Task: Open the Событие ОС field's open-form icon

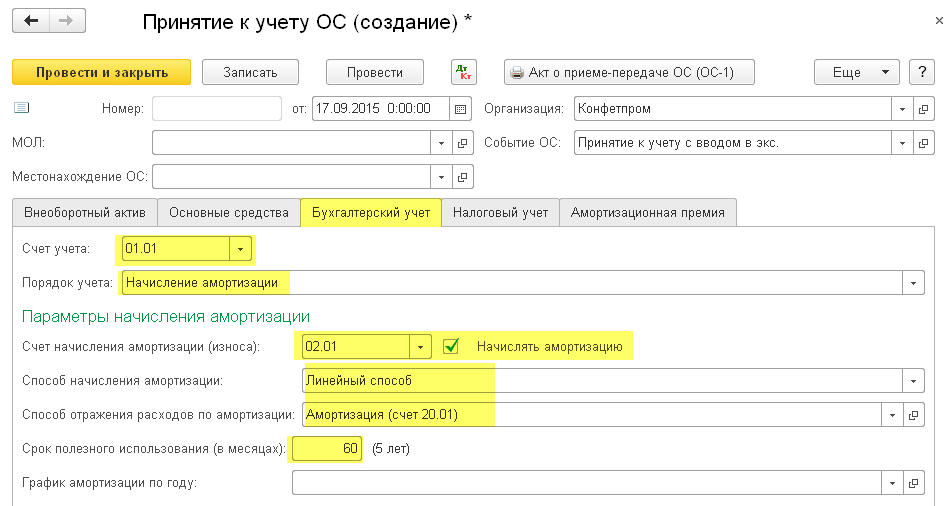Action: click(x=922, y=143)
